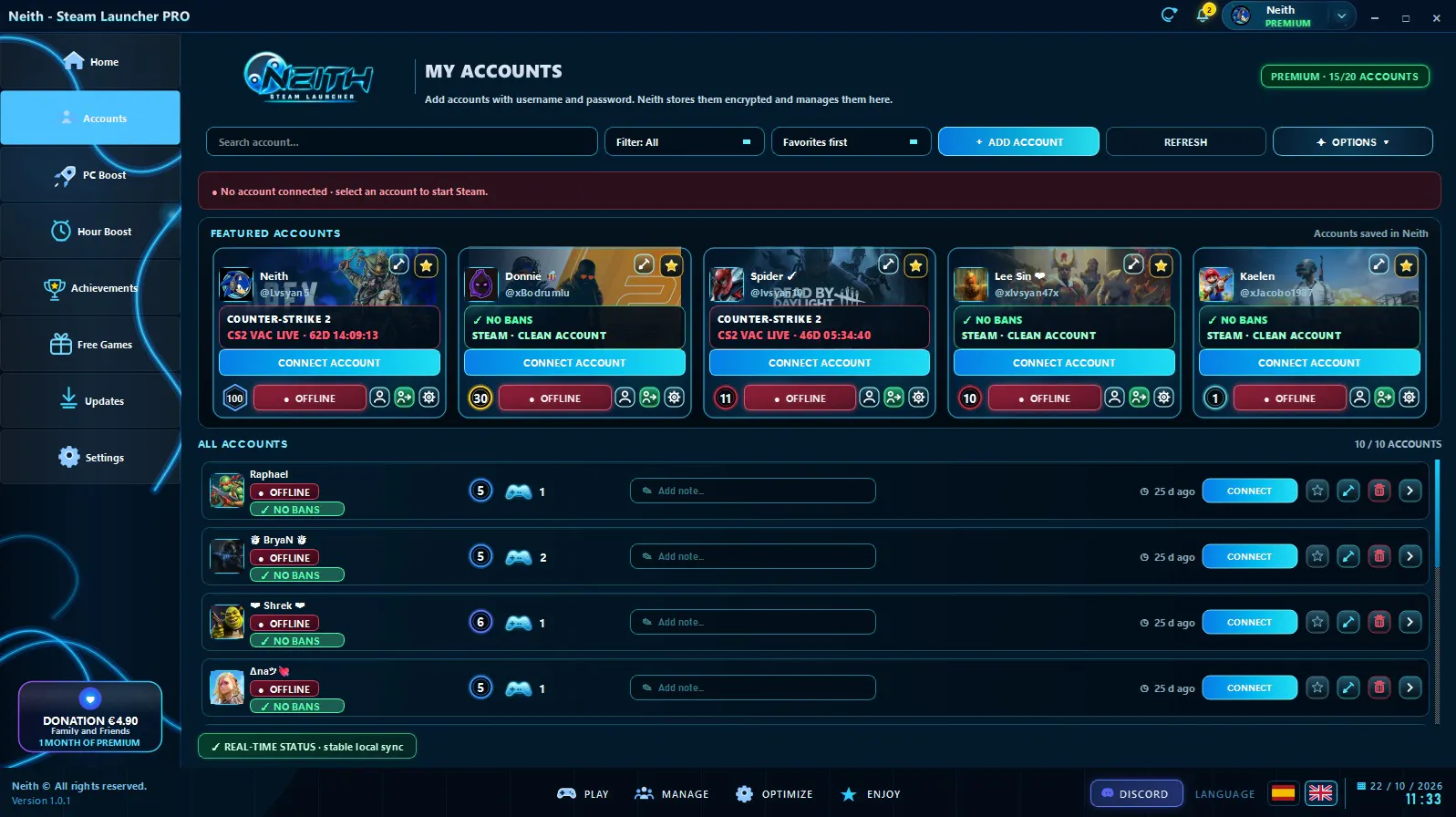The height and width of the screenshot is (817, 1456).
Task: Mark Raphael account as favorite
Action: [1317, 491]
